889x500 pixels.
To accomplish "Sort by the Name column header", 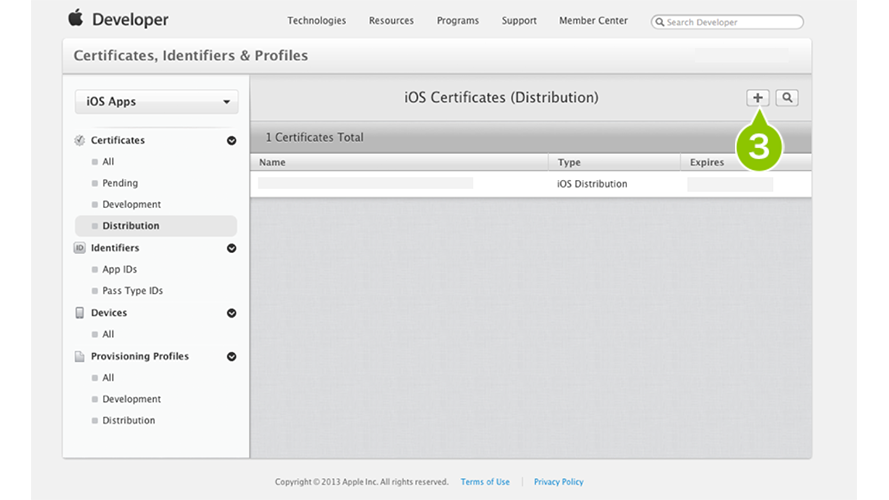I will [399, 162].
